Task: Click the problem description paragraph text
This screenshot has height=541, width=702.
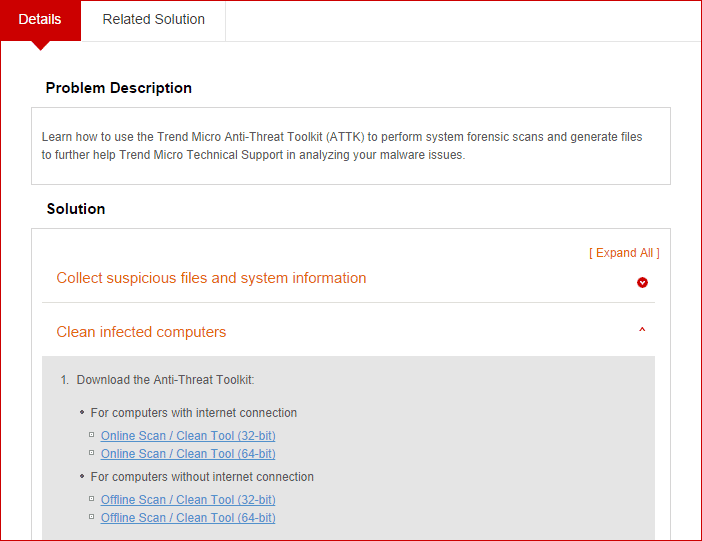Action: [x=342, y=146]
